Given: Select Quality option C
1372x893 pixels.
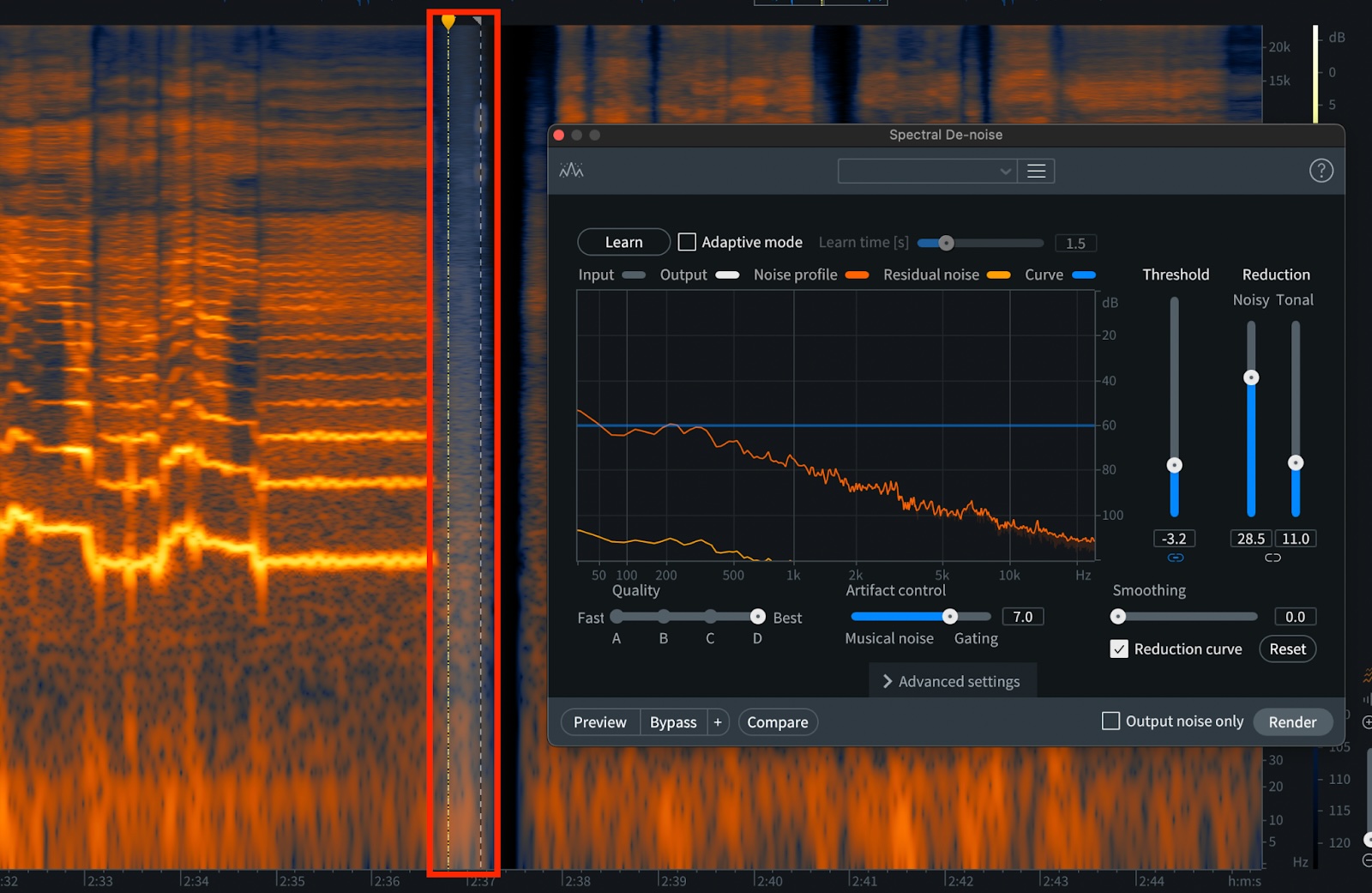Looking at the screenshot, I should click(x=710, y=617).
